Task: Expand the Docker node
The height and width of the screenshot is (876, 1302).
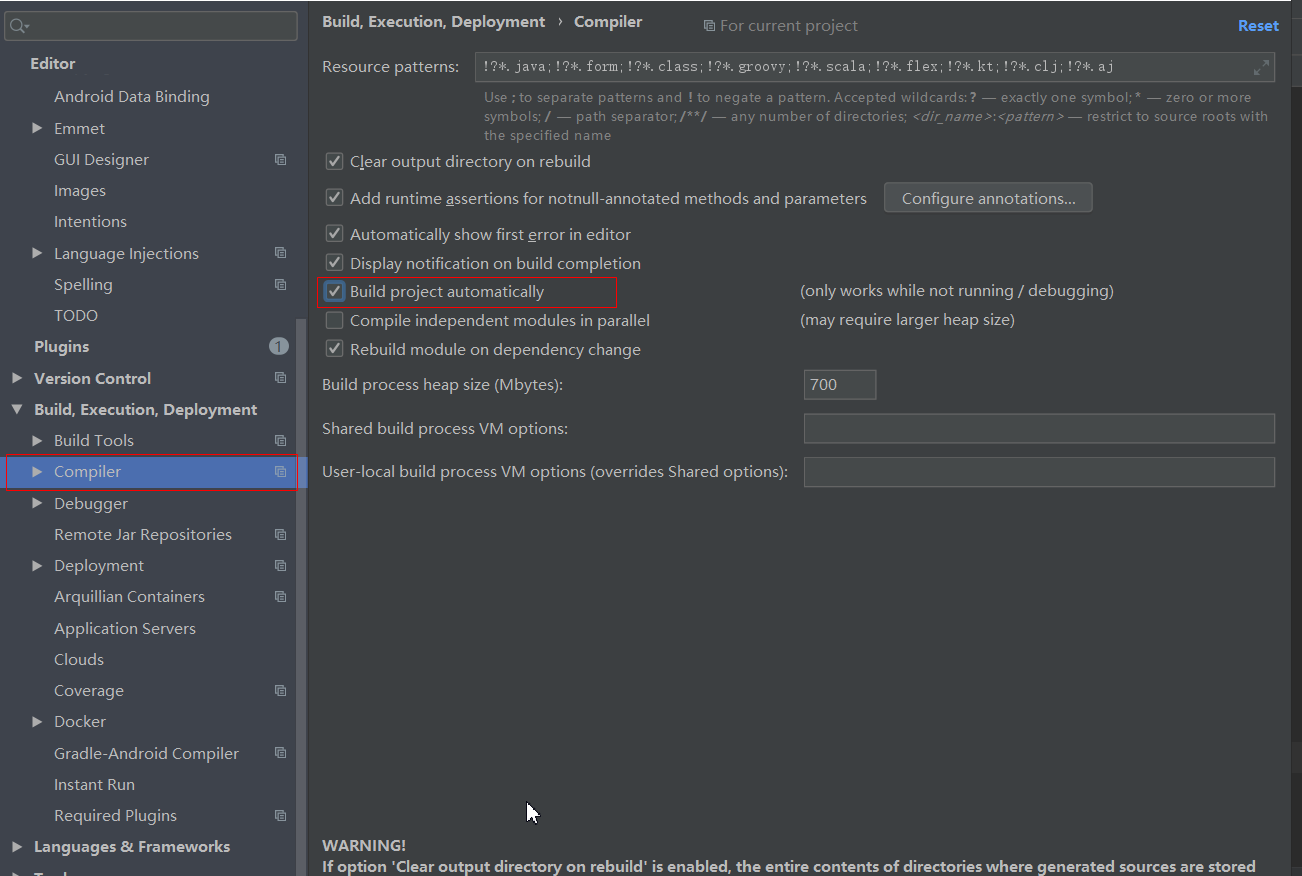Action: click(x=37, y=721)
